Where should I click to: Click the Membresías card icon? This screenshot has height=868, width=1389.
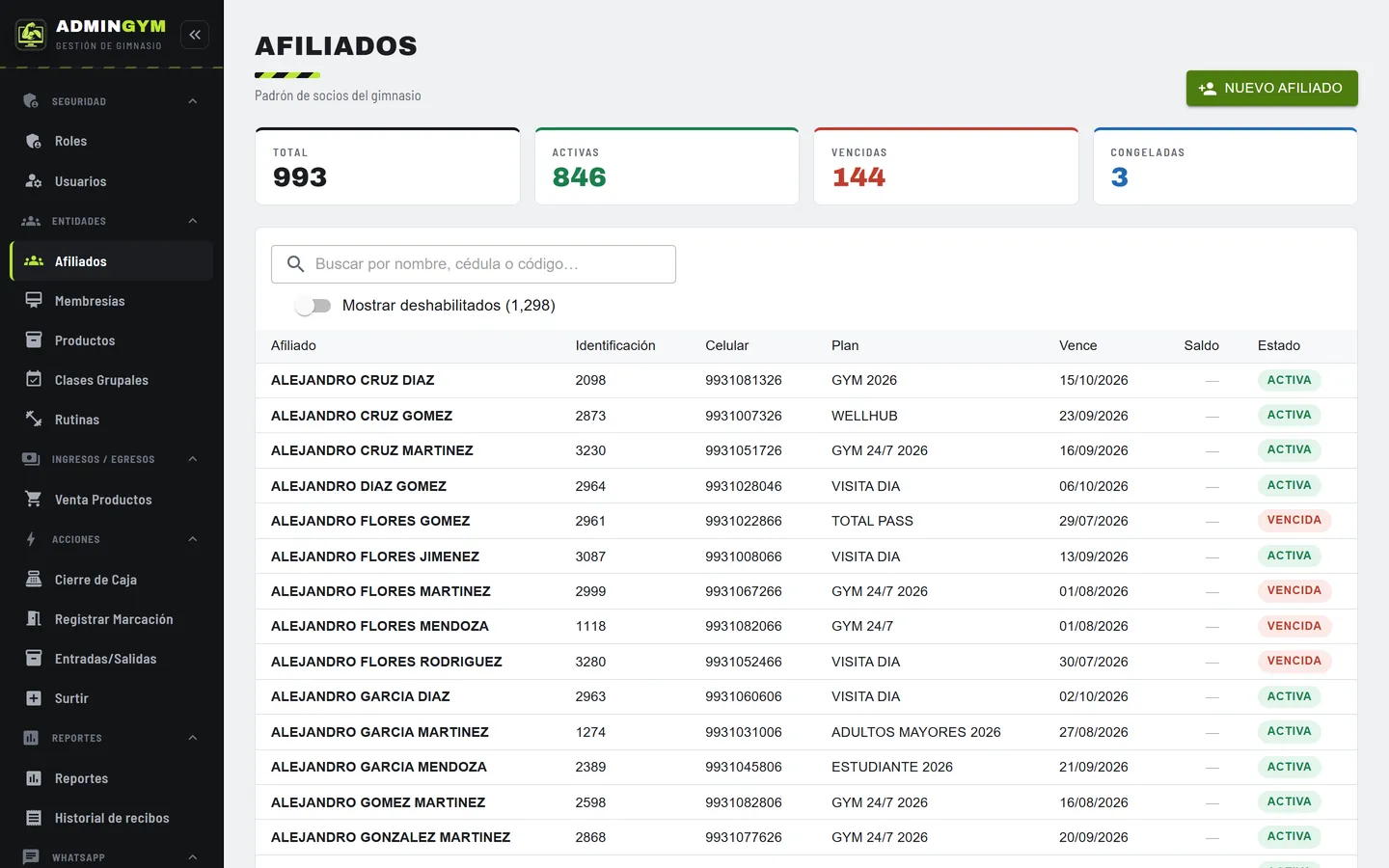point(34,301)
